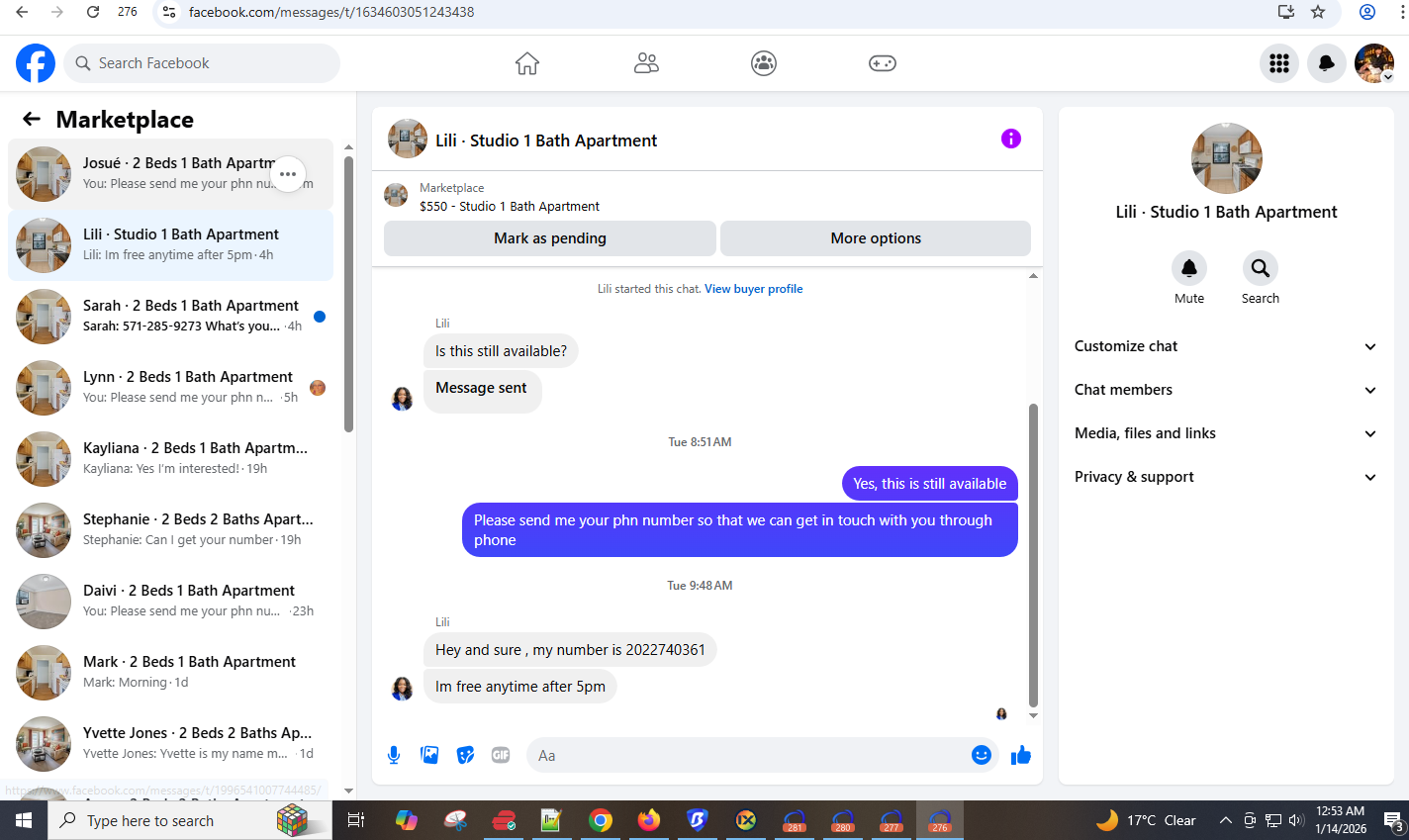Screen dimensions: 1409x840
Task: Open Daivi 2 Beds 1 Bath conversation
Action: pos(170,602)
